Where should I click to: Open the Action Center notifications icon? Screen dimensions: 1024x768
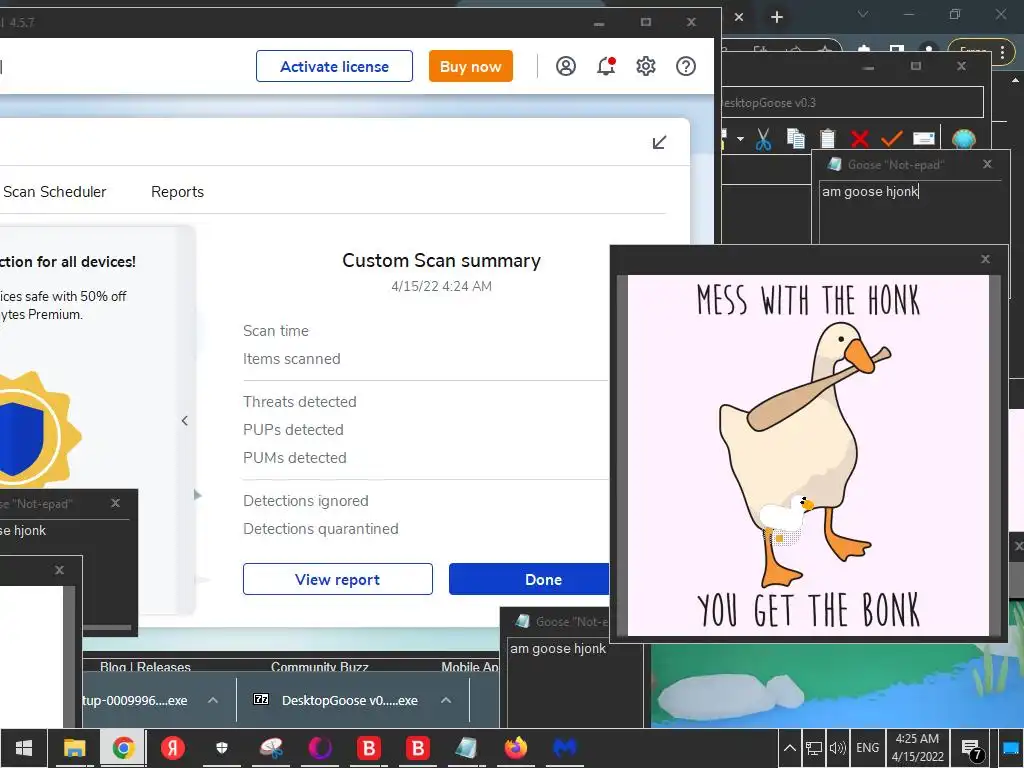coord(972,749)
